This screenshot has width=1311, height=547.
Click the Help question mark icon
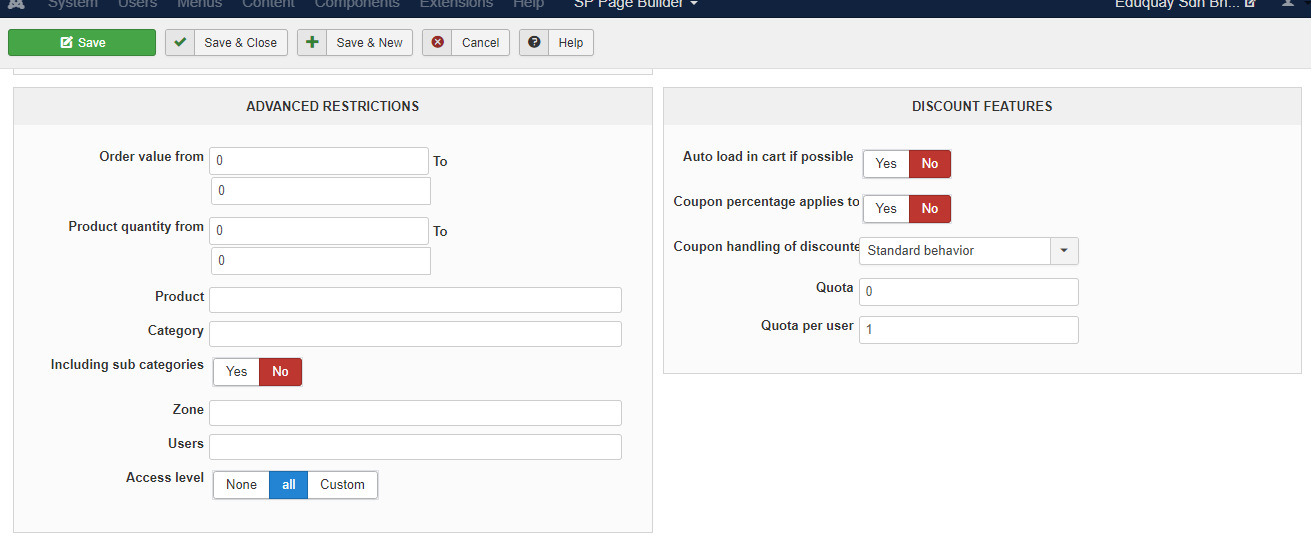point(534,43)
